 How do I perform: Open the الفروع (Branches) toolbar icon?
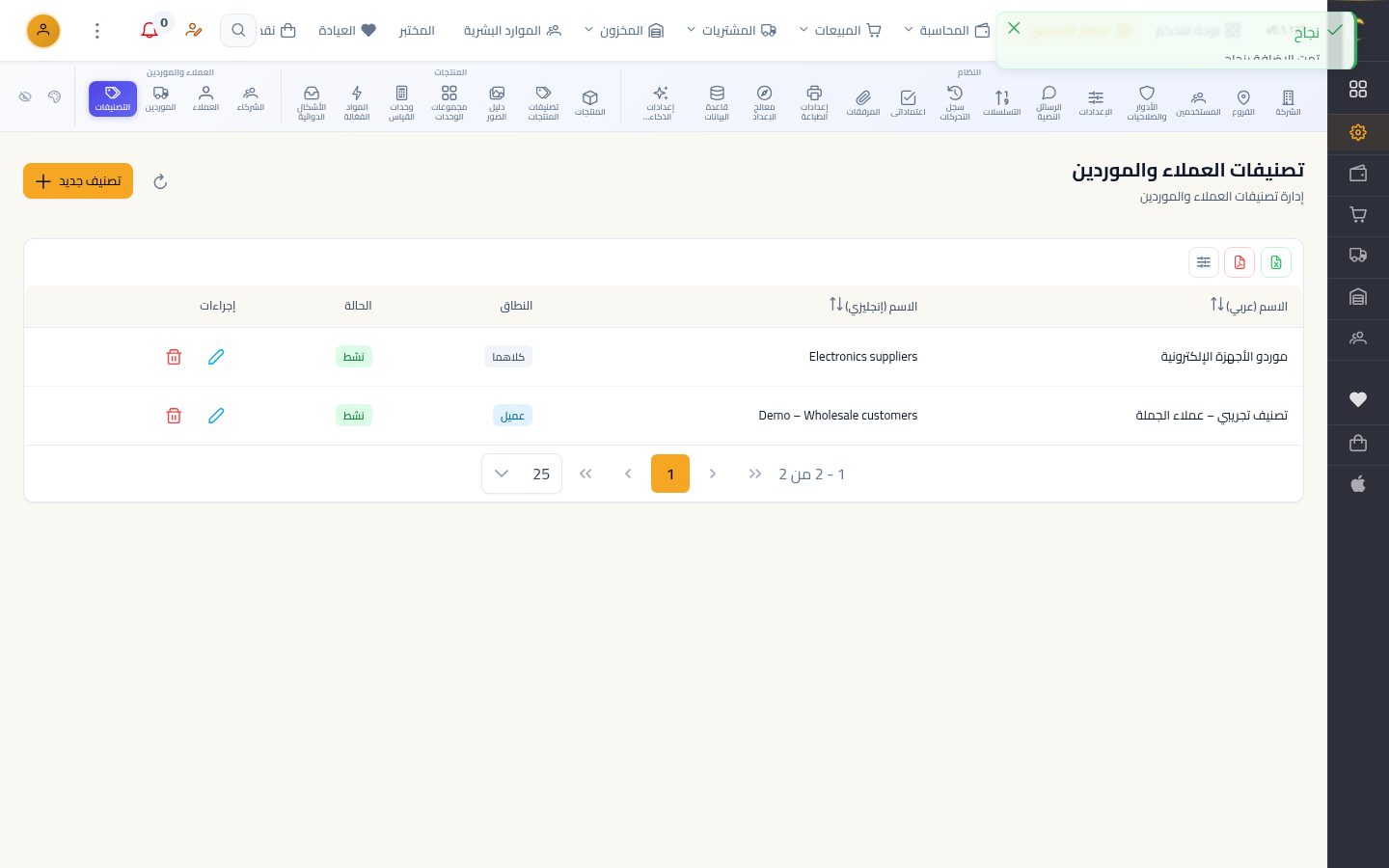click(x=1243, y=101)
